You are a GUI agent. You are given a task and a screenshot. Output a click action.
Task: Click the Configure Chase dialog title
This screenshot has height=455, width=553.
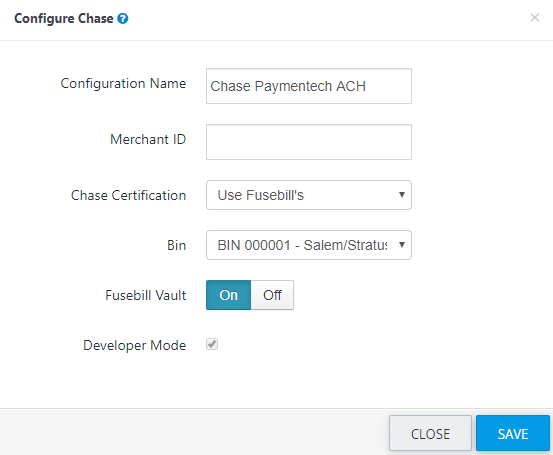click(x=64, y=18)
